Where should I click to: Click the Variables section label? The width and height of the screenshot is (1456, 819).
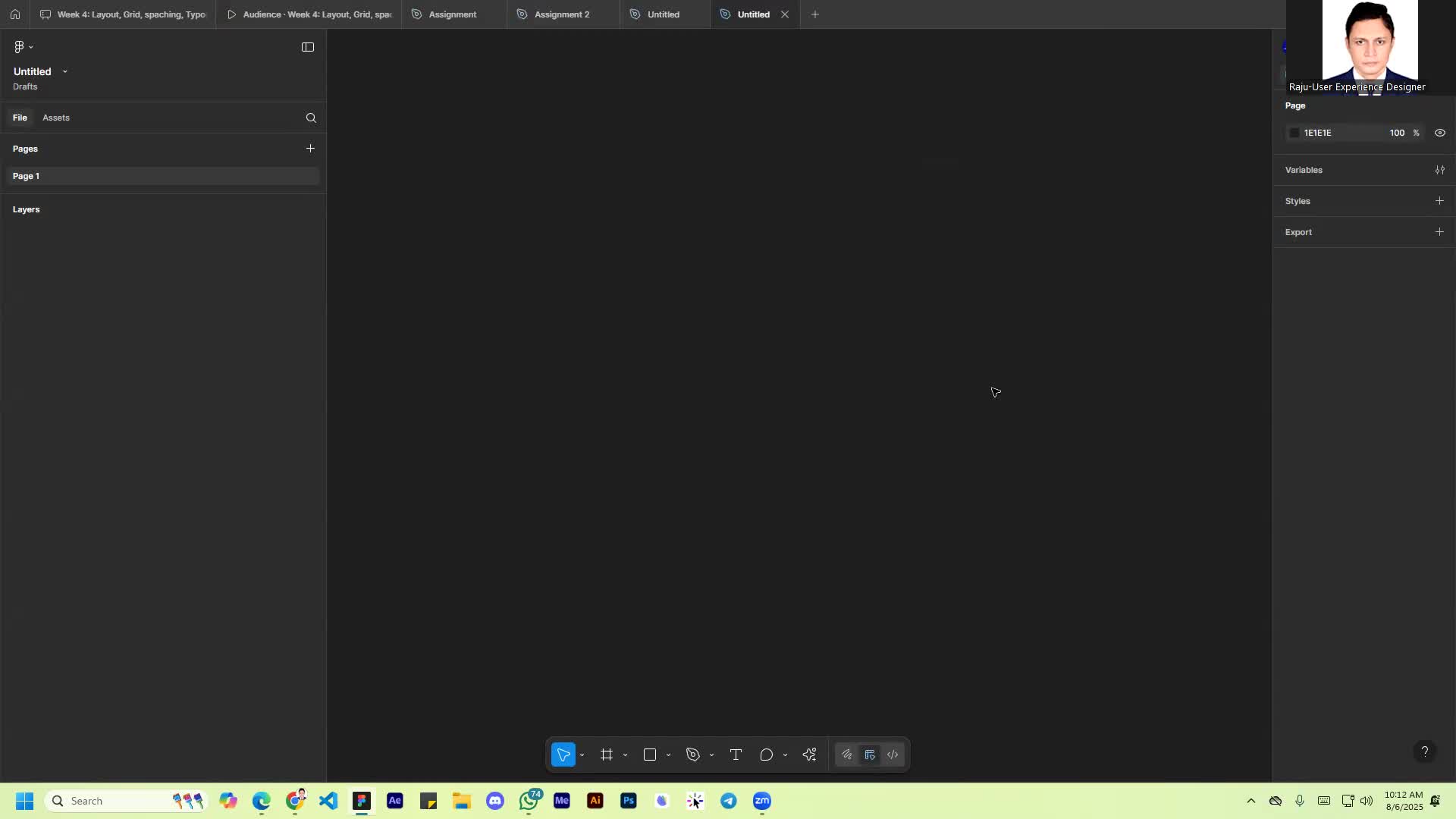[x=1304, y=170]
